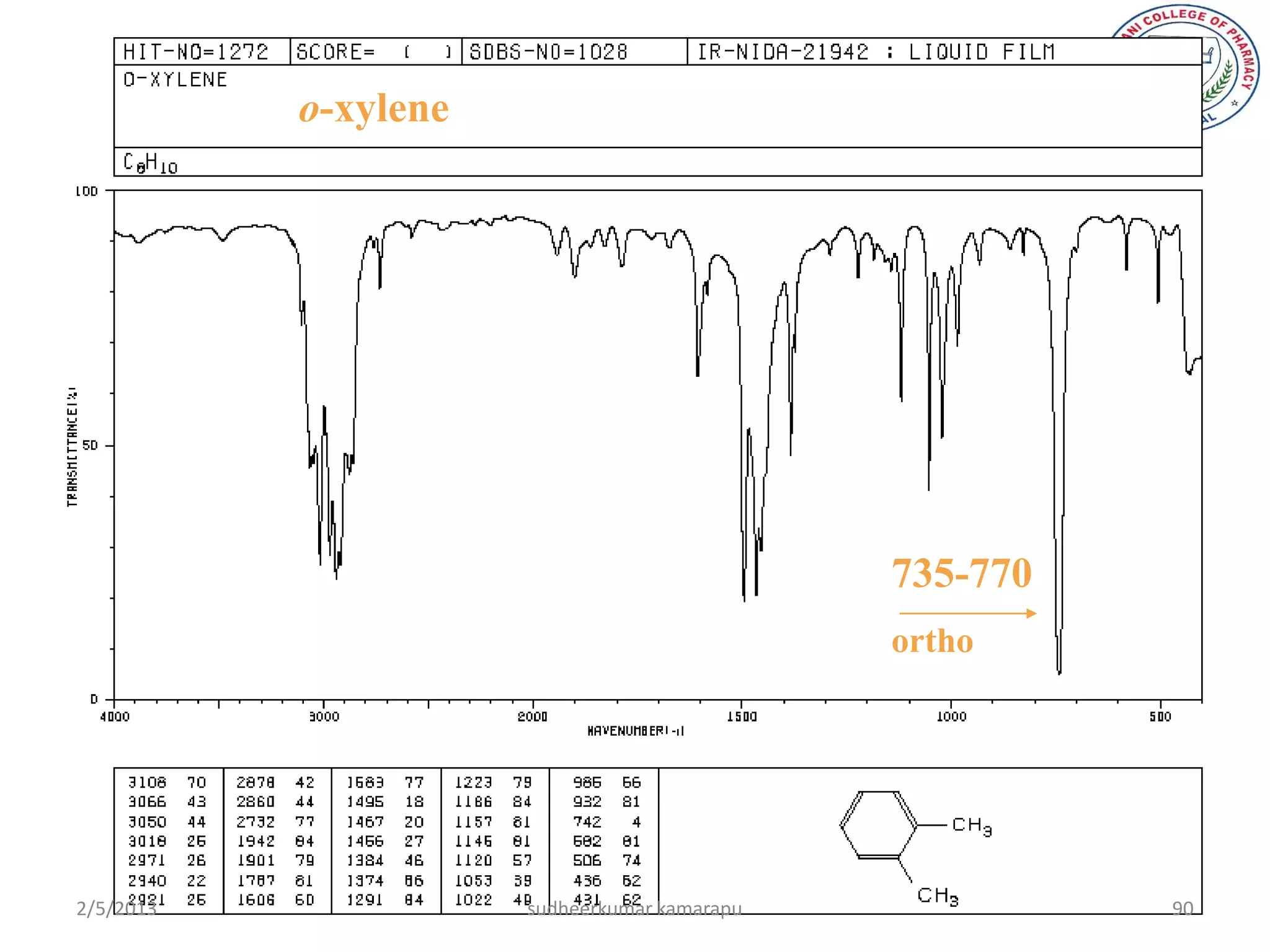Viewport: 1270px width, 952px height.
Task: Click the 4000 x-axis tick label
Action: (115, 717)
